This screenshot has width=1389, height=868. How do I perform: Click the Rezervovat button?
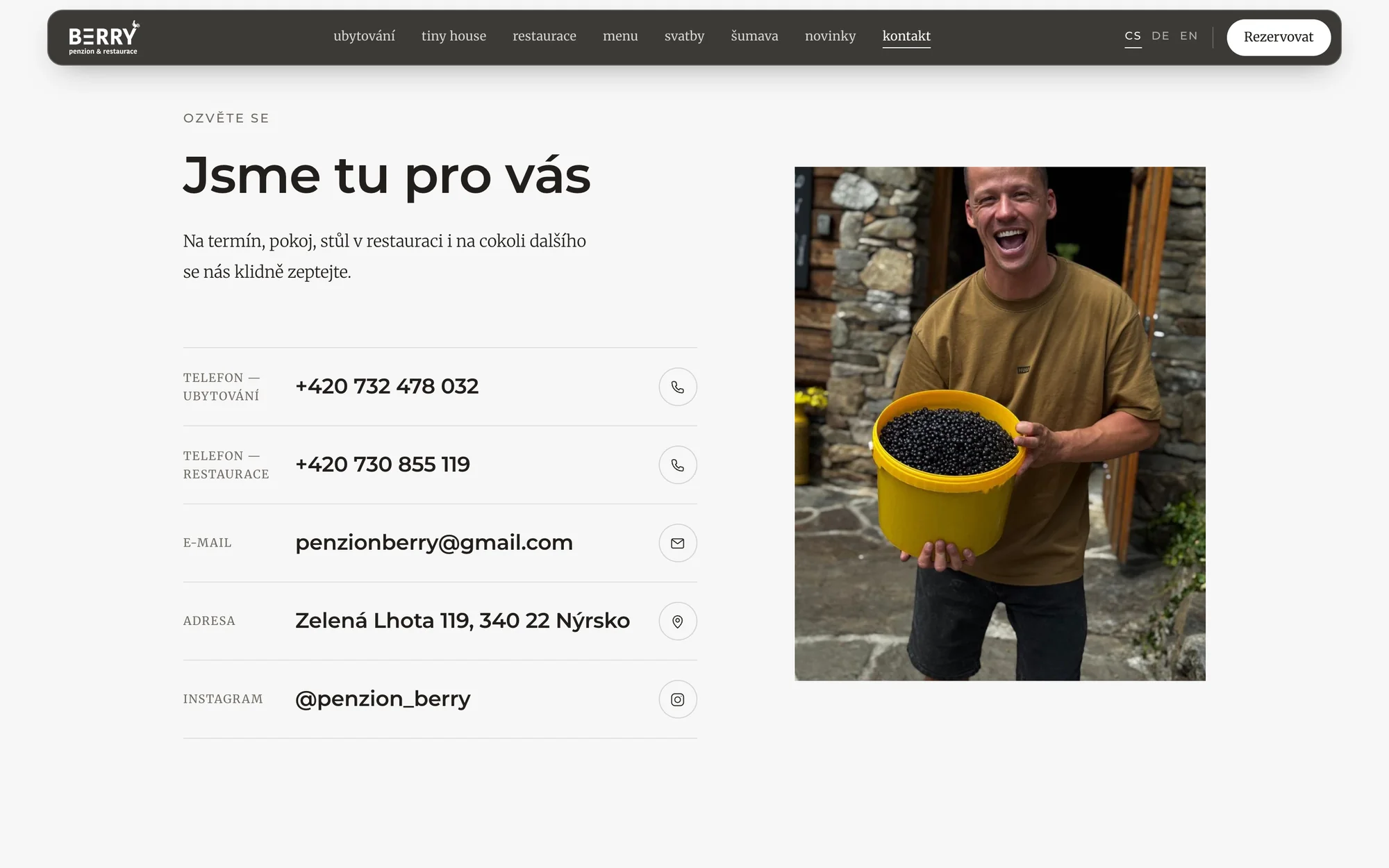1279,37
